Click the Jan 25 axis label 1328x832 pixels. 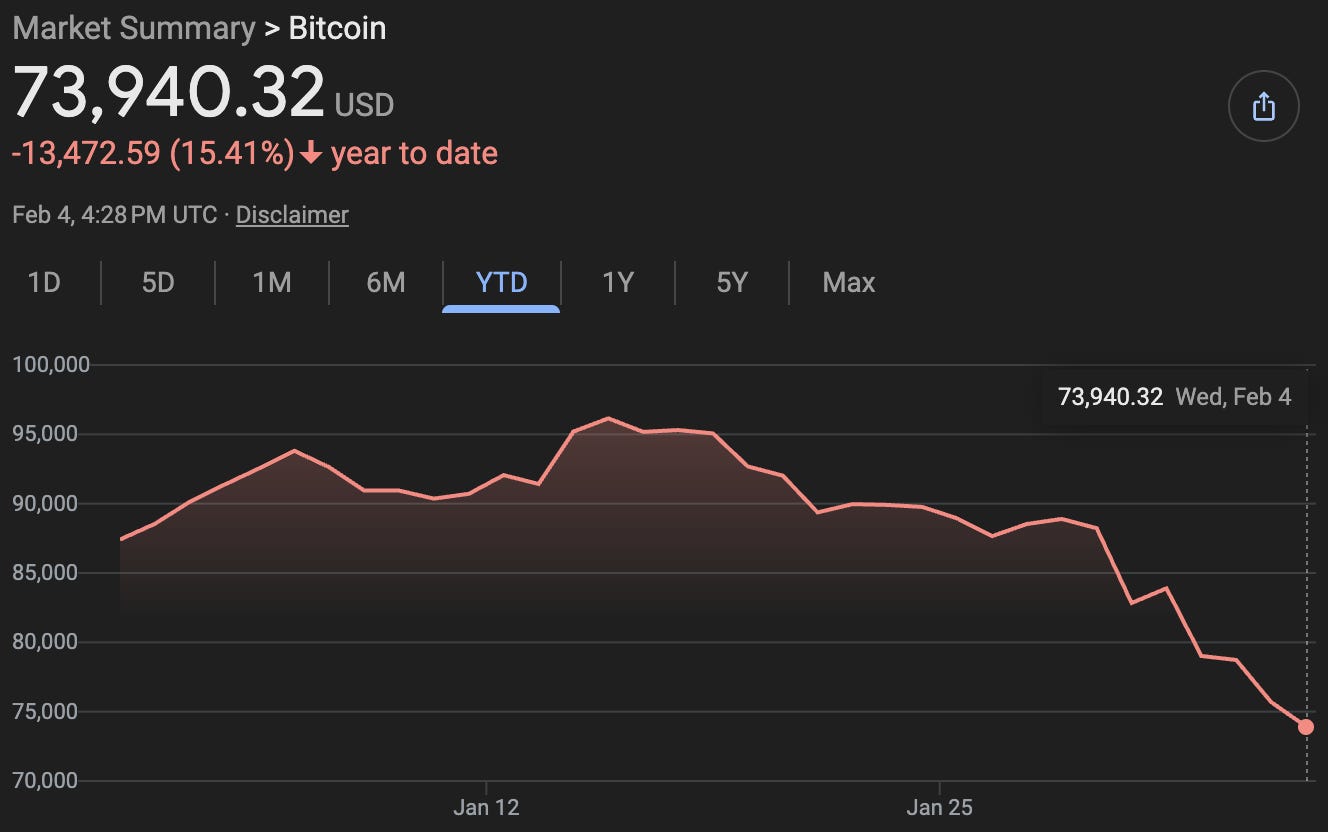coord(939,807)
